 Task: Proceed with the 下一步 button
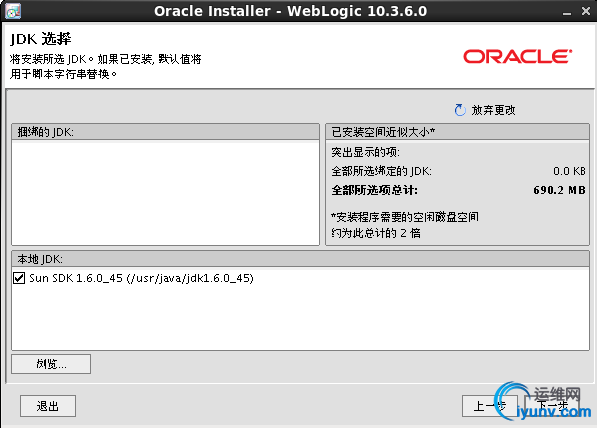pyautogui.click(x=552, y=406)
